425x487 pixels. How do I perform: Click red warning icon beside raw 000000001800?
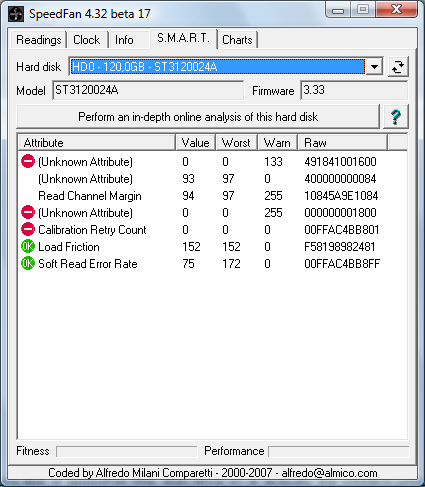(x=28, y=212)
